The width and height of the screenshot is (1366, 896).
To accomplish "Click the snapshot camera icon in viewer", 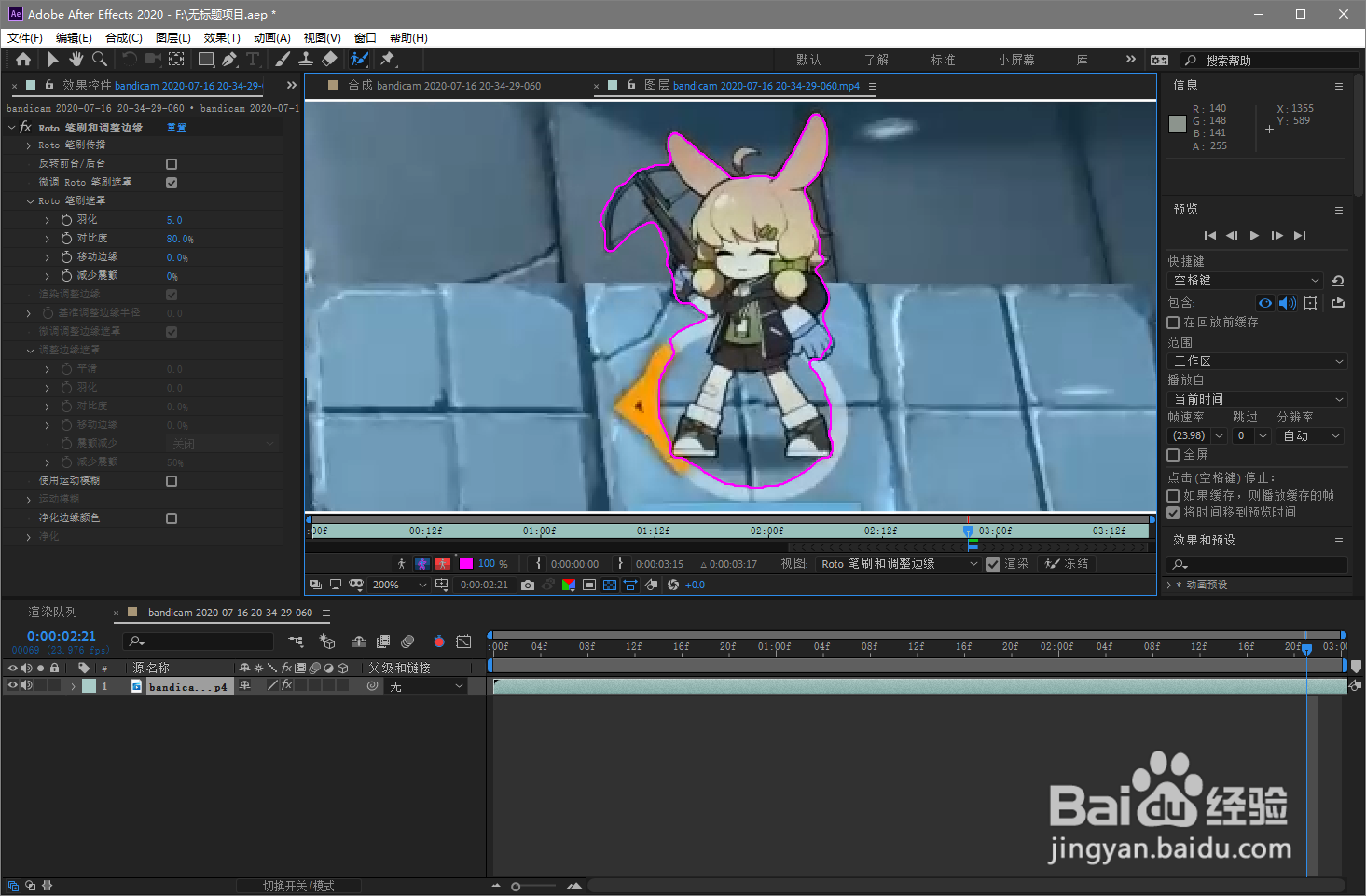I will [528, 585].
